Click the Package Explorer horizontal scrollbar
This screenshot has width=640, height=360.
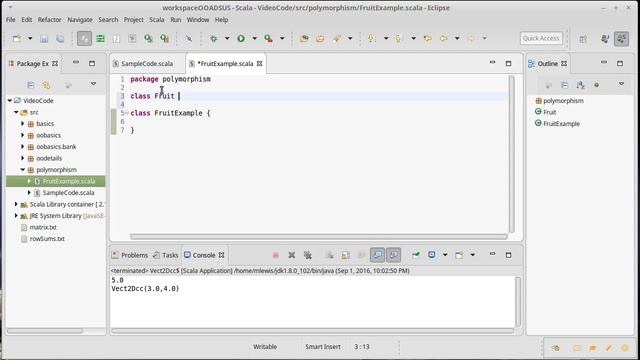tap(45, 331)
